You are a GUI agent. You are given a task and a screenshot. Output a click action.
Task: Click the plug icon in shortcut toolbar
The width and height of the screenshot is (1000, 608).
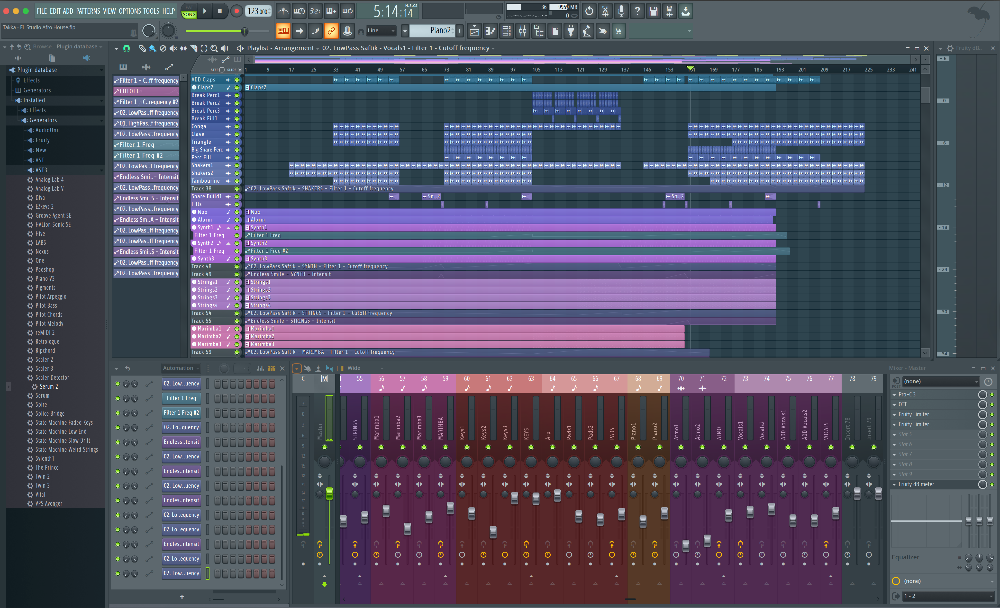pyautogui.click(x=571, y=31)
